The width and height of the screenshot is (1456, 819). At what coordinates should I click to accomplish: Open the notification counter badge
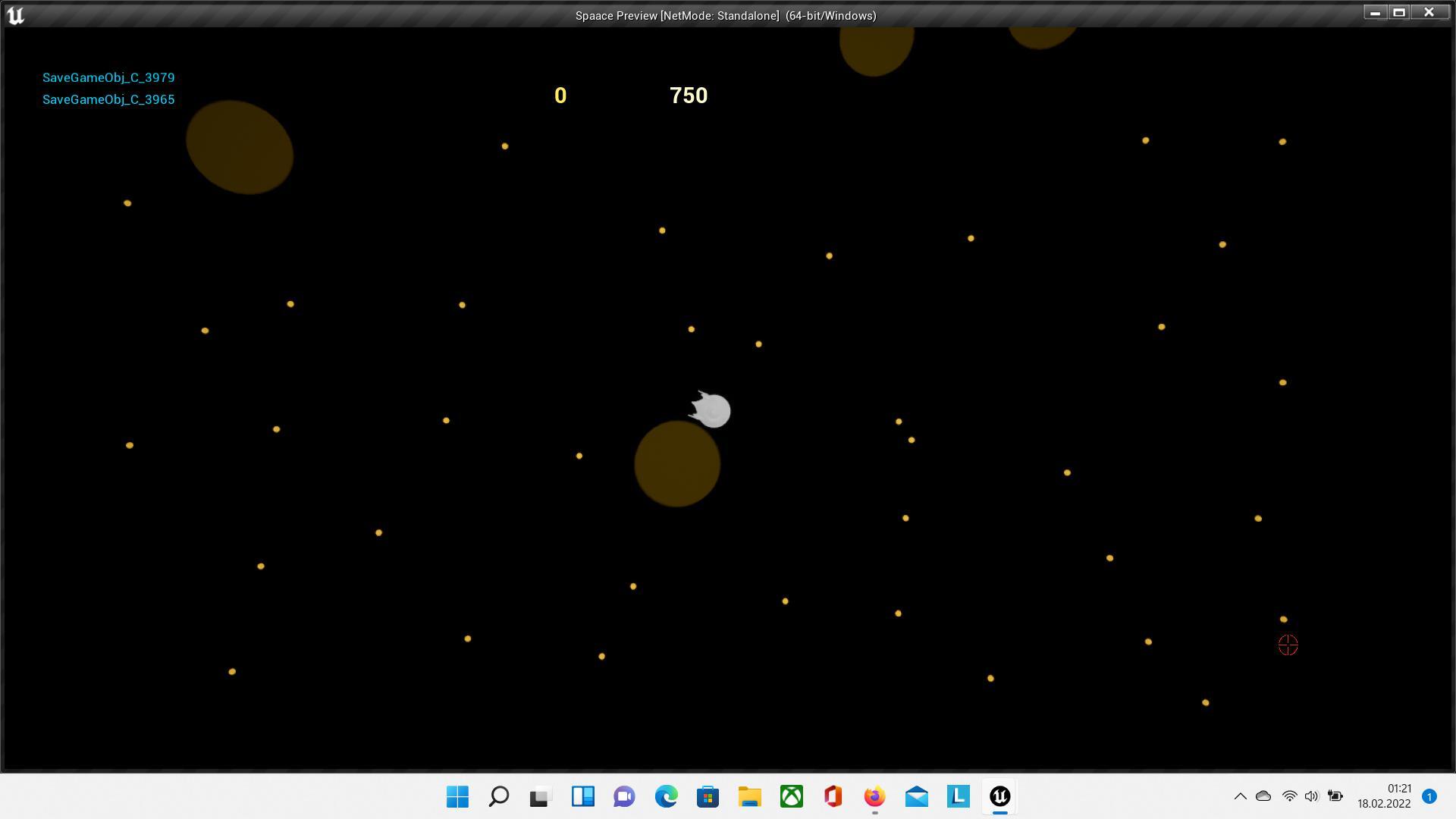[x=1430, y=796]
